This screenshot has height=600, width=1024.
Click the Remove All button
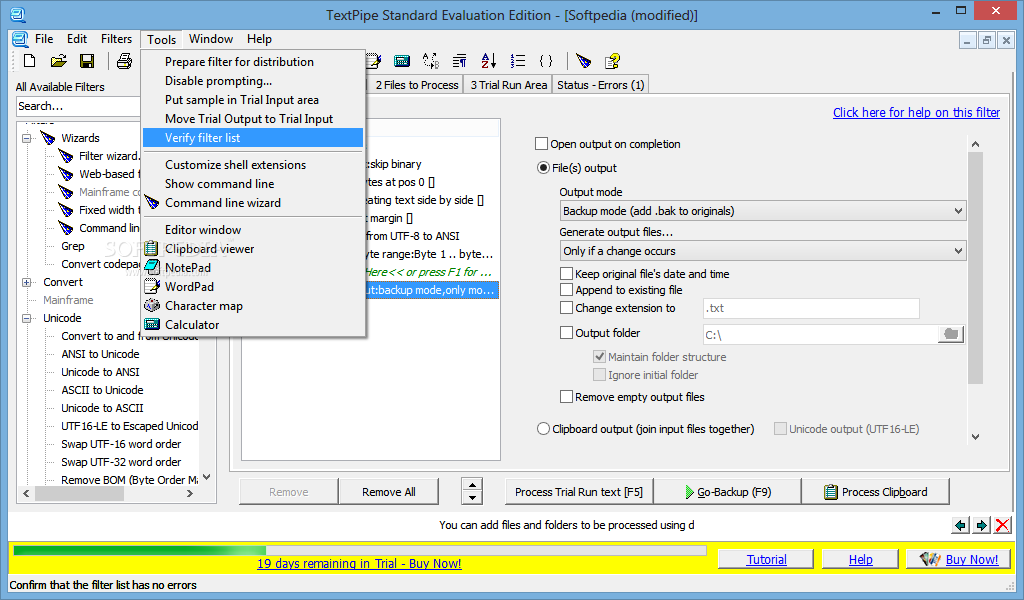389,492
